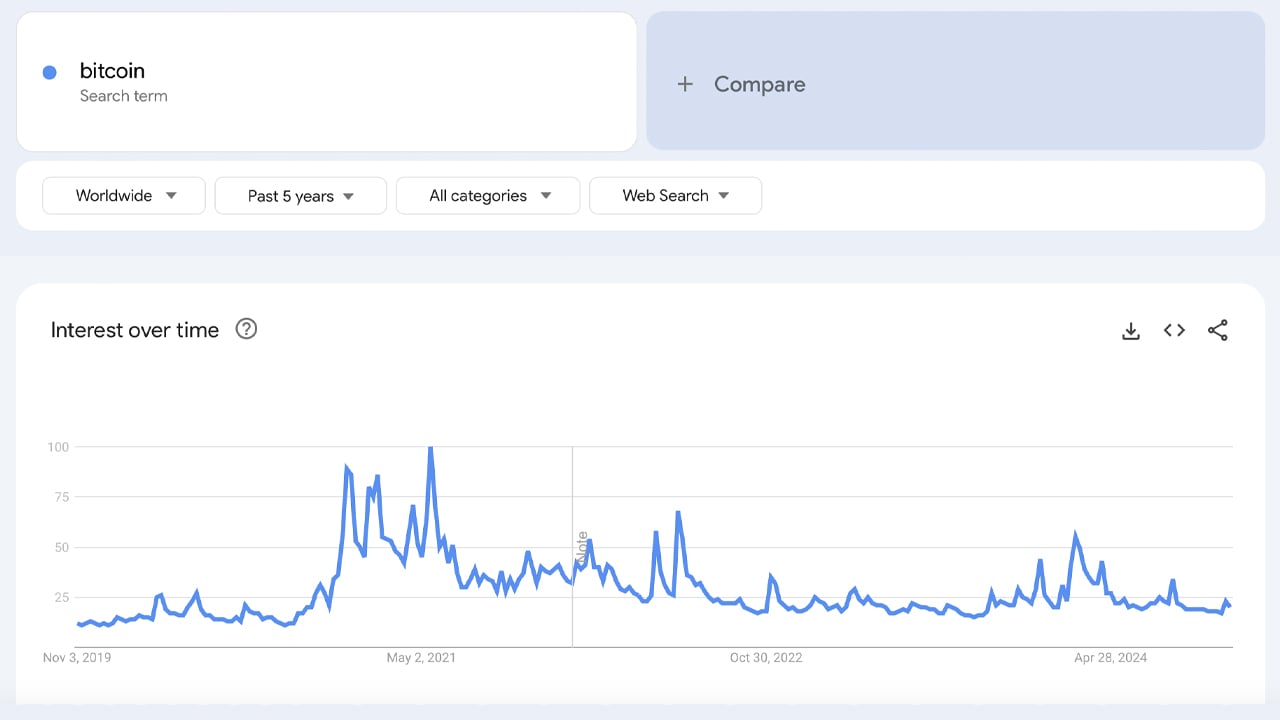
Task: Download the Interest over time CSV
Action: 1131,331
